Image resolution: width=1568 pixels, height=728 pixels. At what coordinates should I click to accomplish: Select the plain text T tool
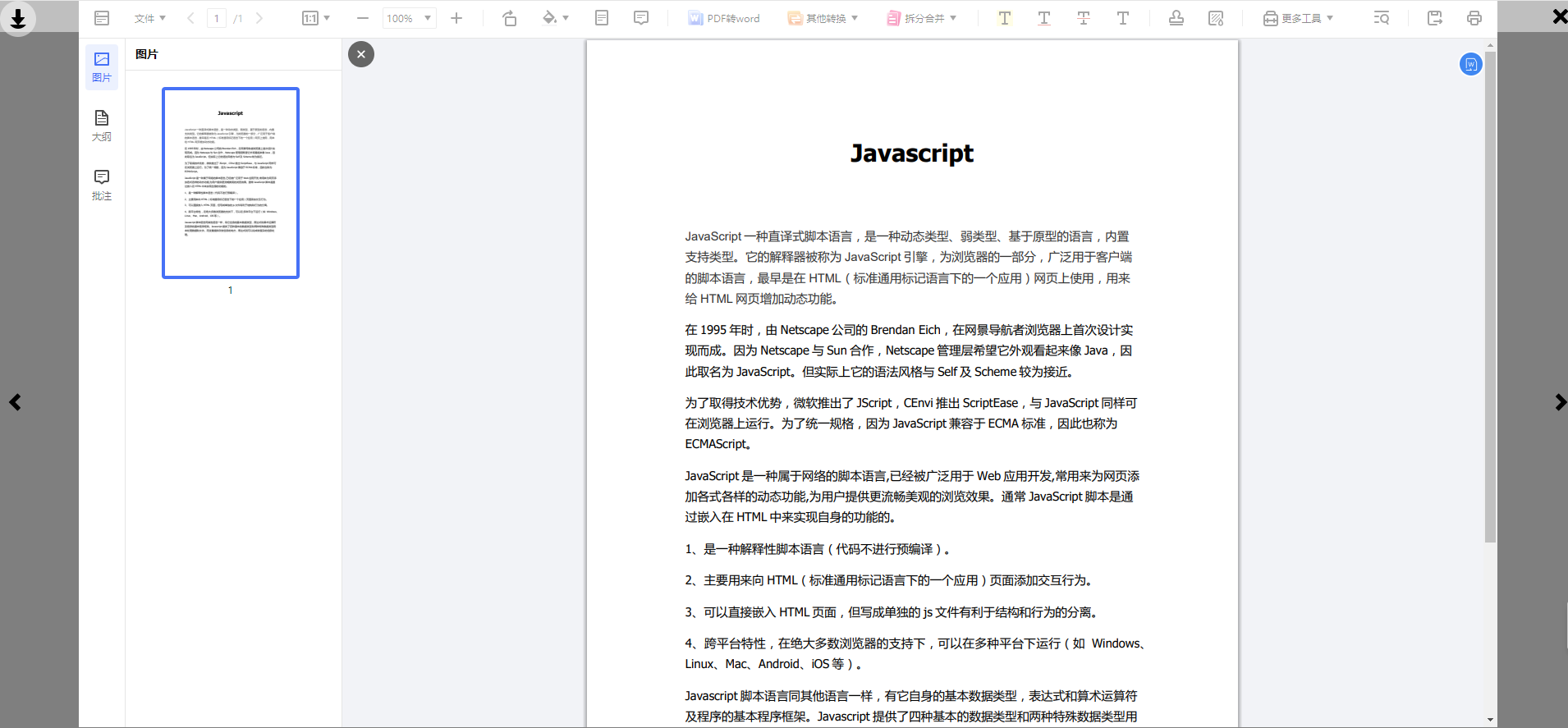click(1122, 18)
